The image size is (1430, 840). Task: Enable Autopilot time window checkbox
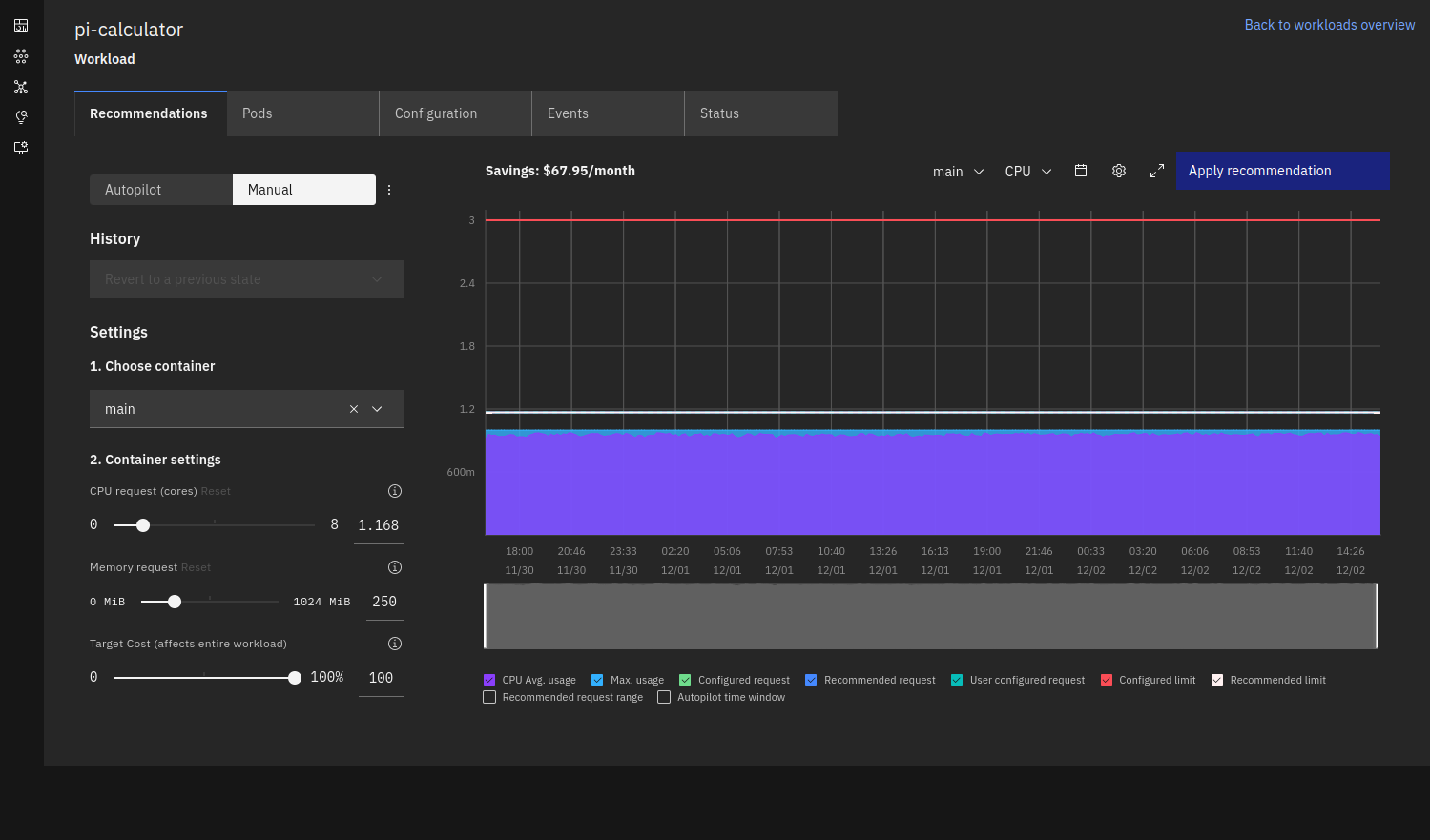point(664,697)
